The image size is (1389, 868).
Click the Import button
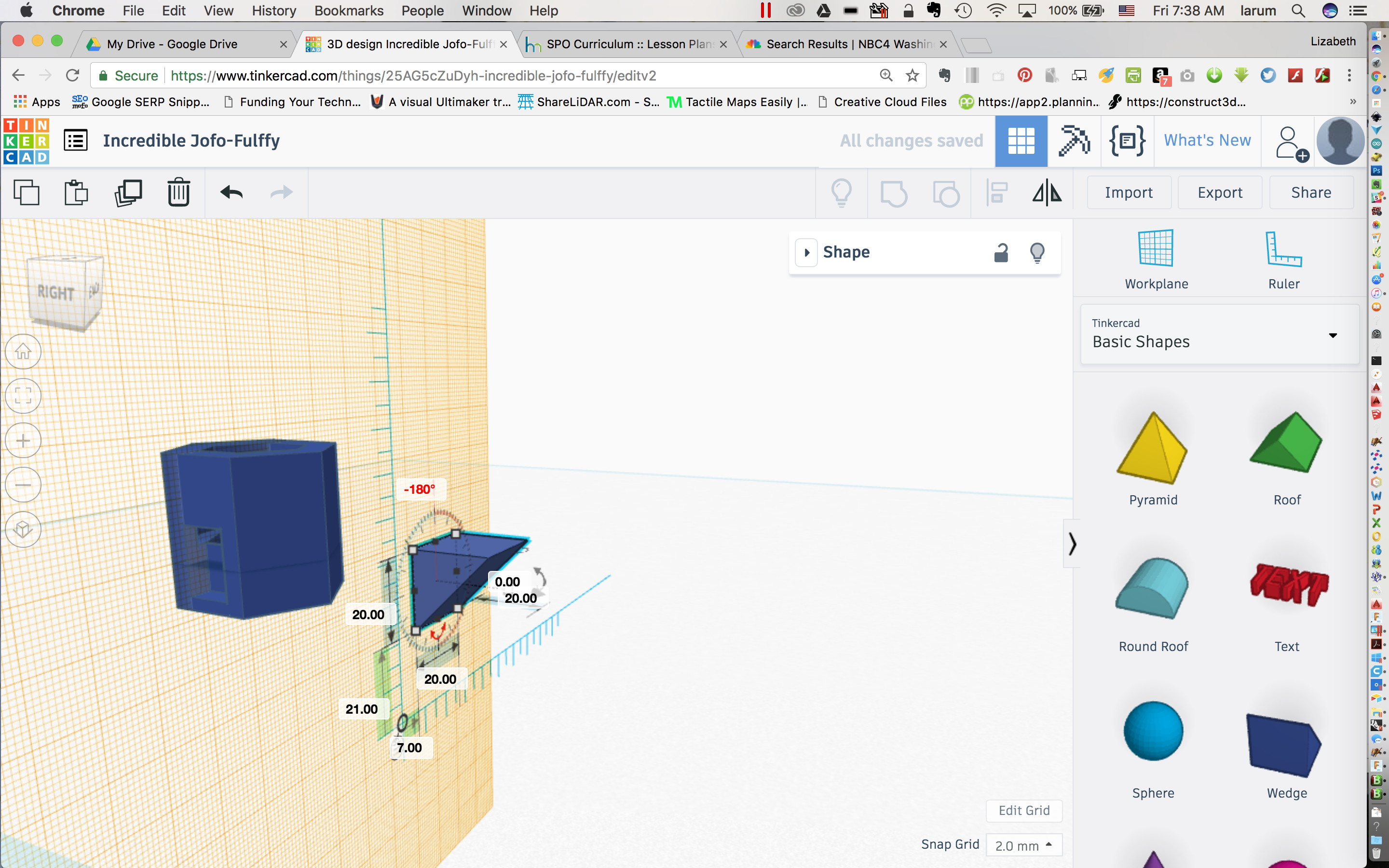pyautogui.click(x=1129, y=192)
